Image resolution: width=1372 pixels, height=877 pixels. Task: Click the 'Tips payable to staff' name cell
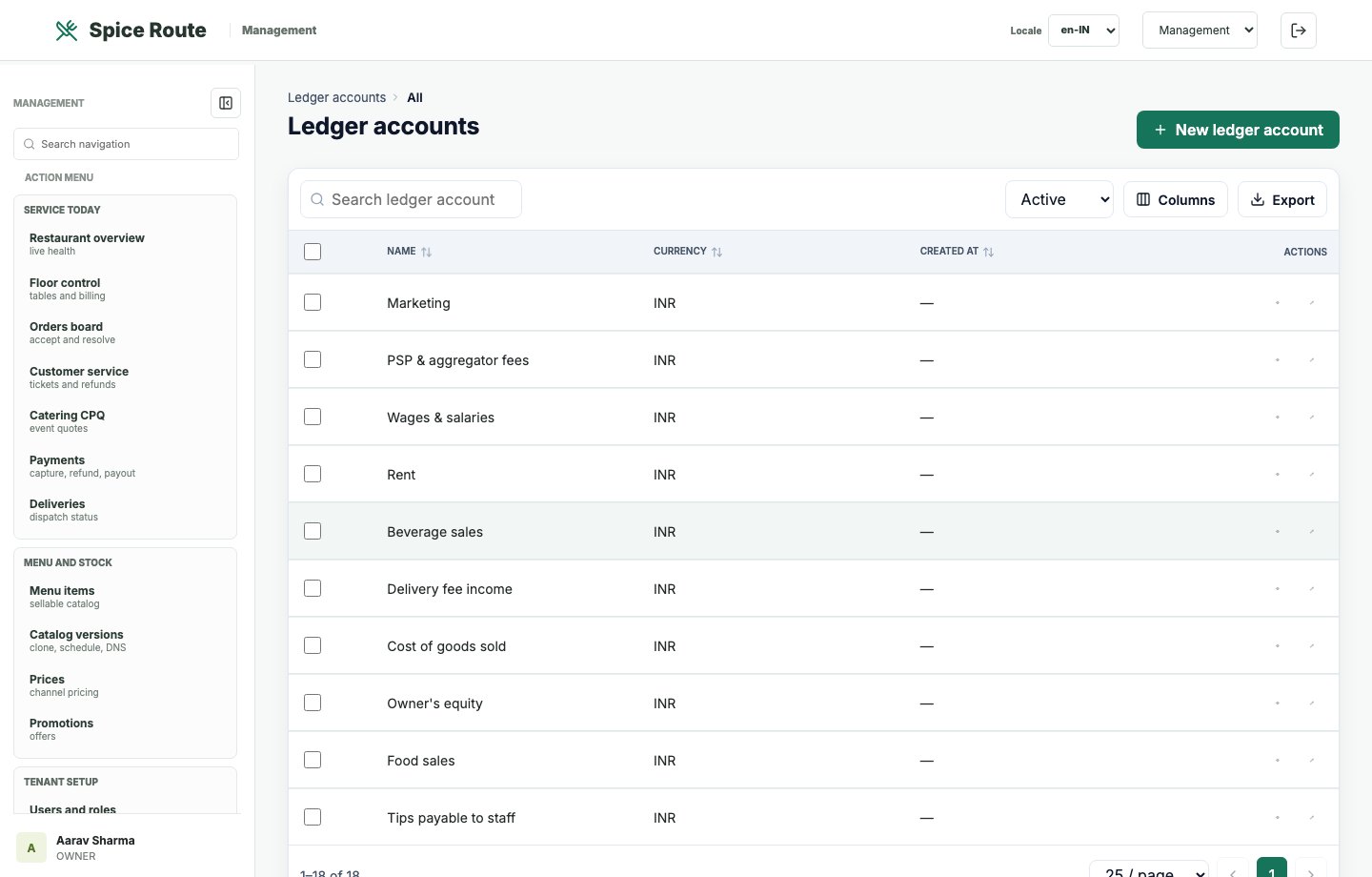tap(451, 818)
